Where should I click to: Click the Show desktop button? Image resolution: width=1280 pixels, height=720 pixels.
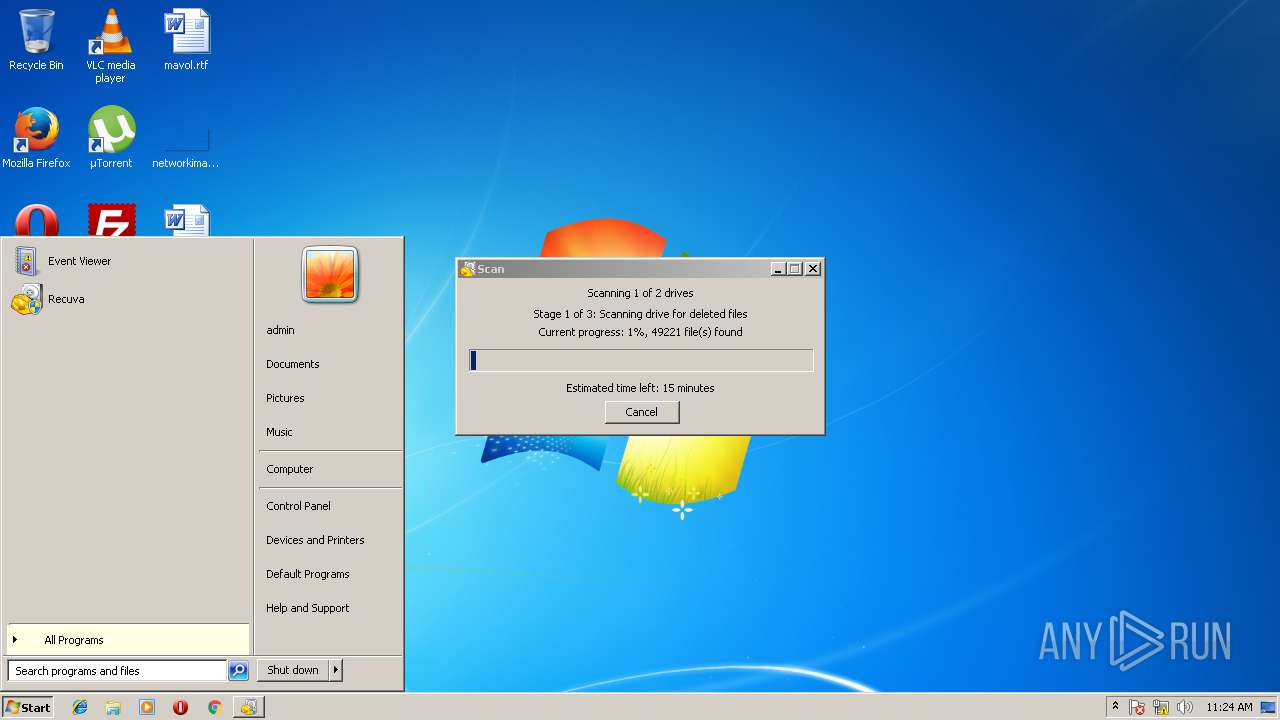[x=1269, y=707]
